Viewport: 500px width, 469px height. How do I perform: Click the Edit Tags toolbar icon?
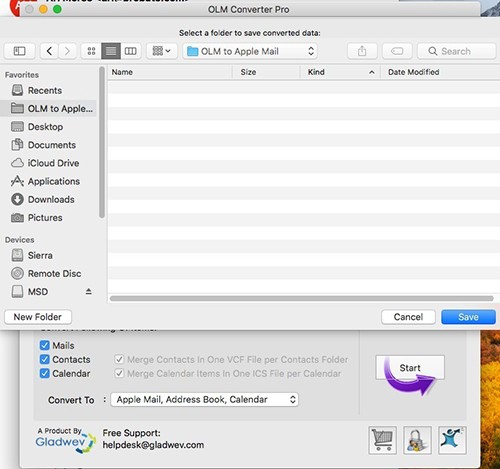[397, 51]
